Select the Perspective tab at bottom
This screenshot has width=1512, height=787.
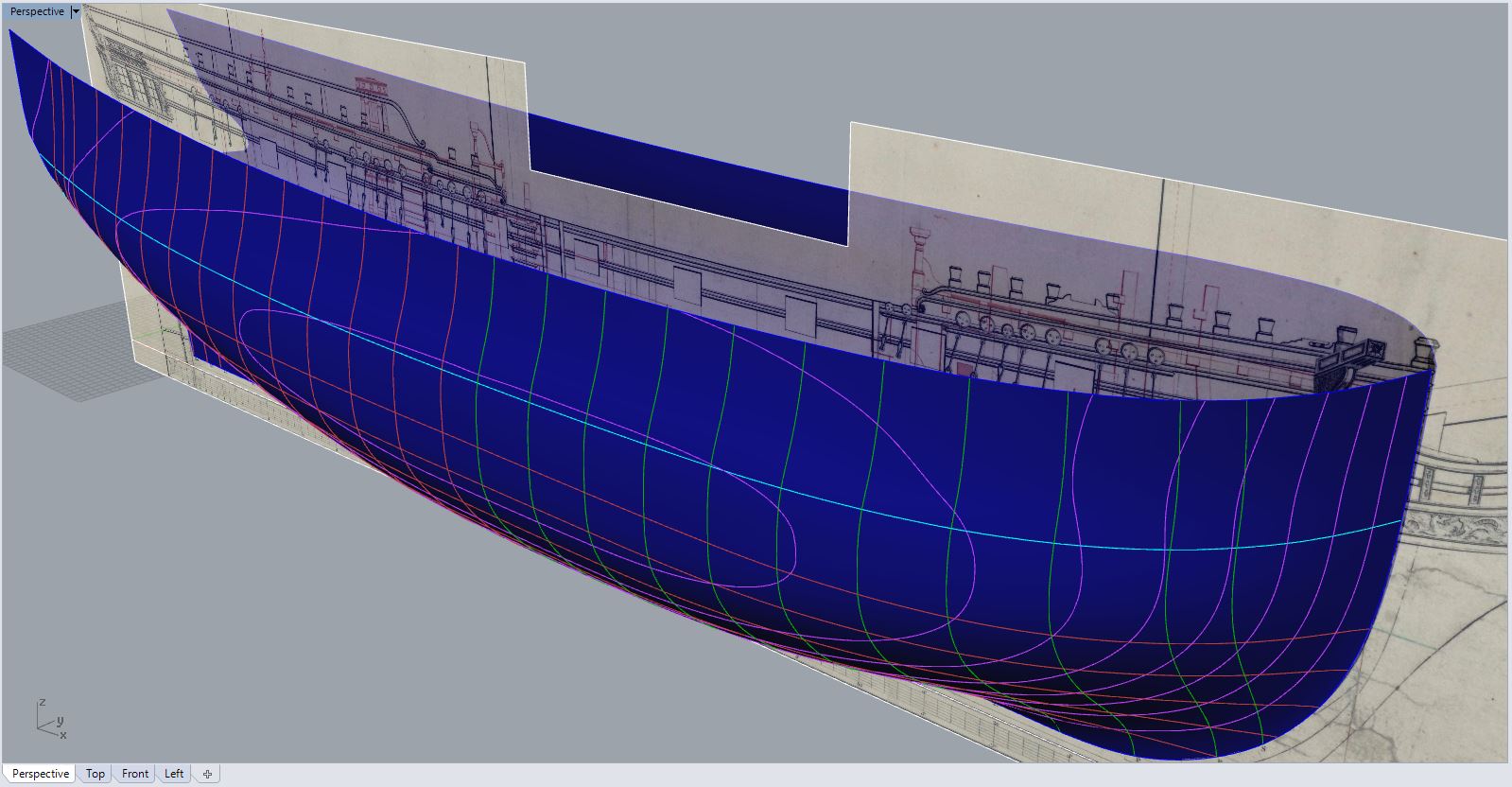(41, 773)
